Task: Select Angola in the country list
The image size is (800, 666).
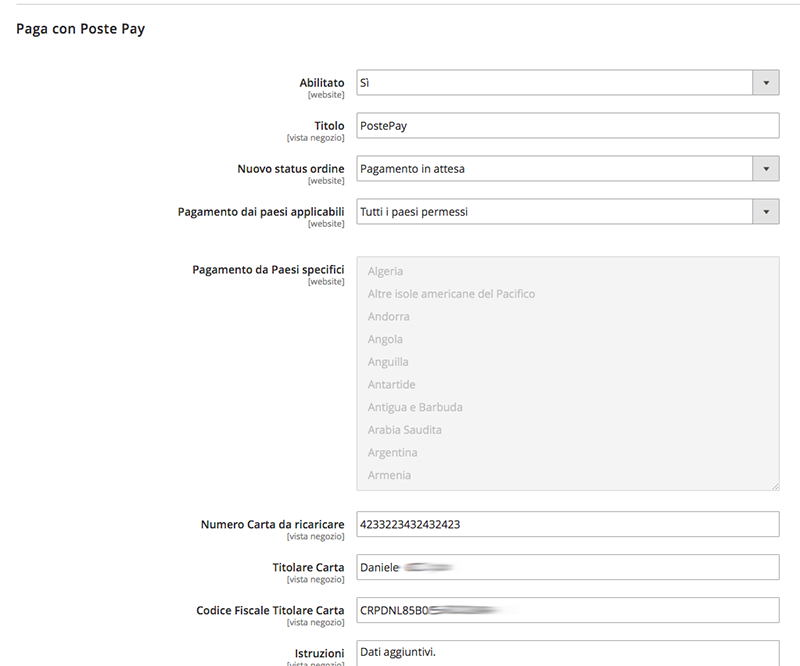Action: pyautogui.click(x=385, y=339)
